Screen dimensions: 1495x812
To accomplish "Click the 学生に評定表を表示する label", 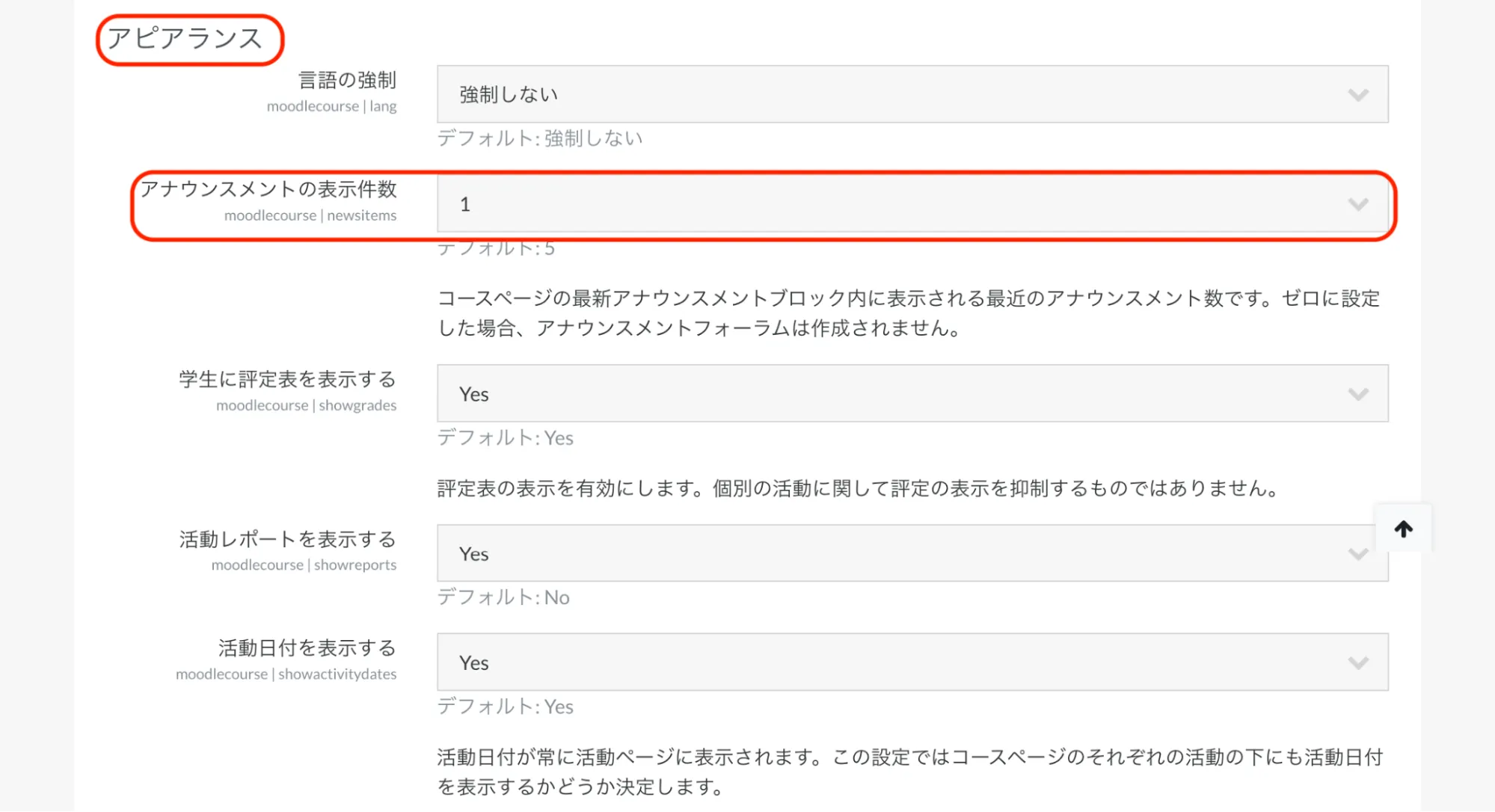I will click(x=287, y=379).
